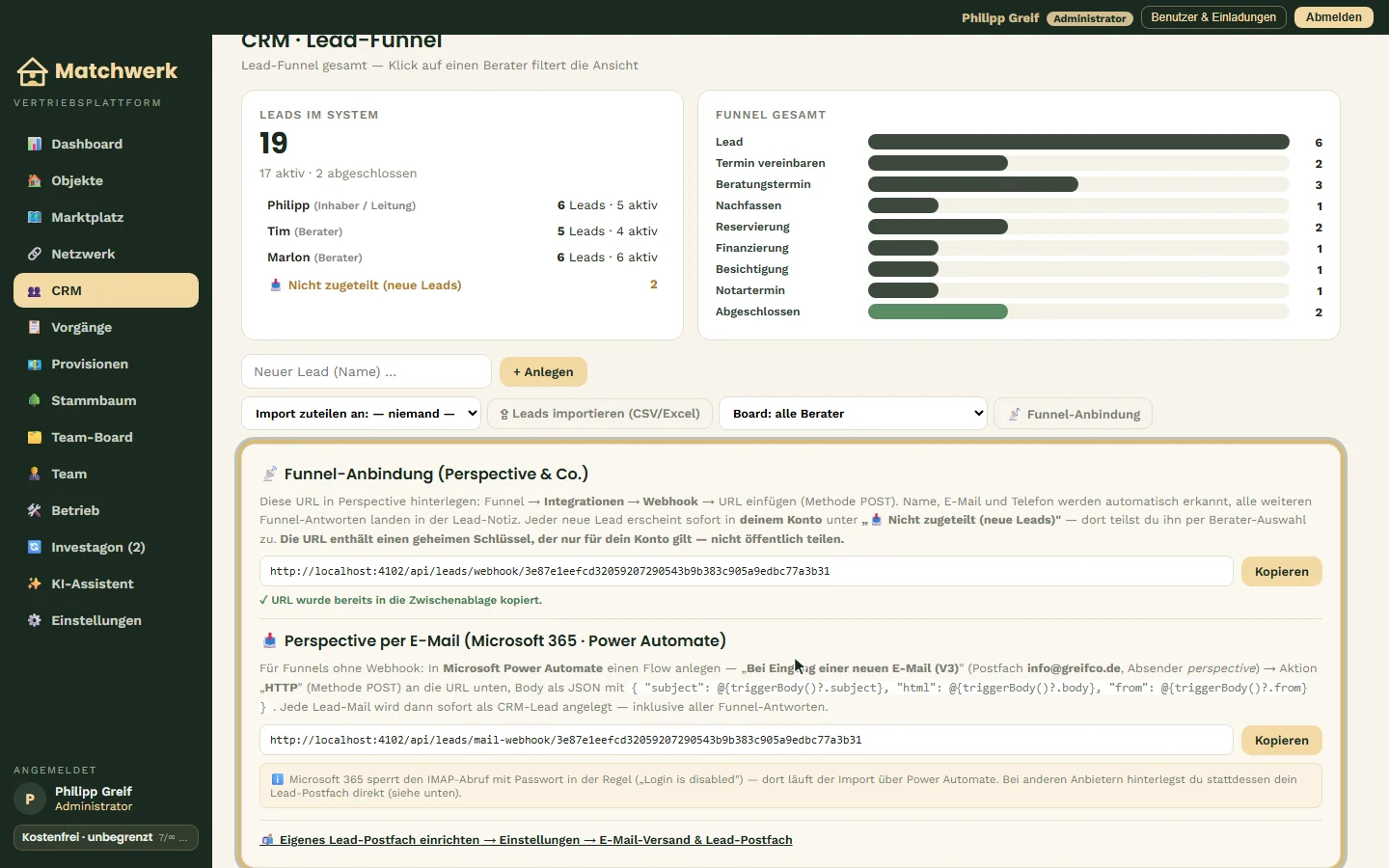Screen dimensions: 1389x868
Task: Click the 'Kostenfrei · unbegrenzt' plan badge
Action: click(x=106, y=837)
